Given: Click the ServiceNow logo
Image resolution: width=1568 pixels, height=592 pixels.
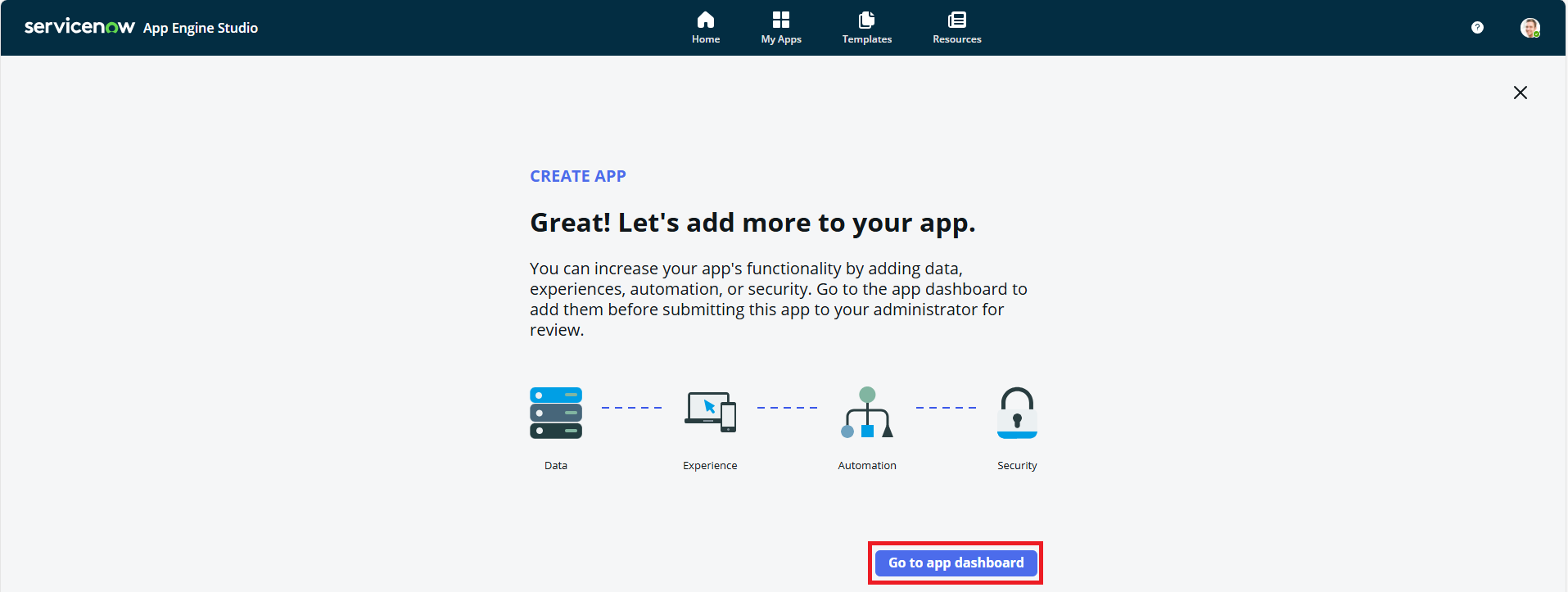Looking at the screenshot, I should pos(79,27).
